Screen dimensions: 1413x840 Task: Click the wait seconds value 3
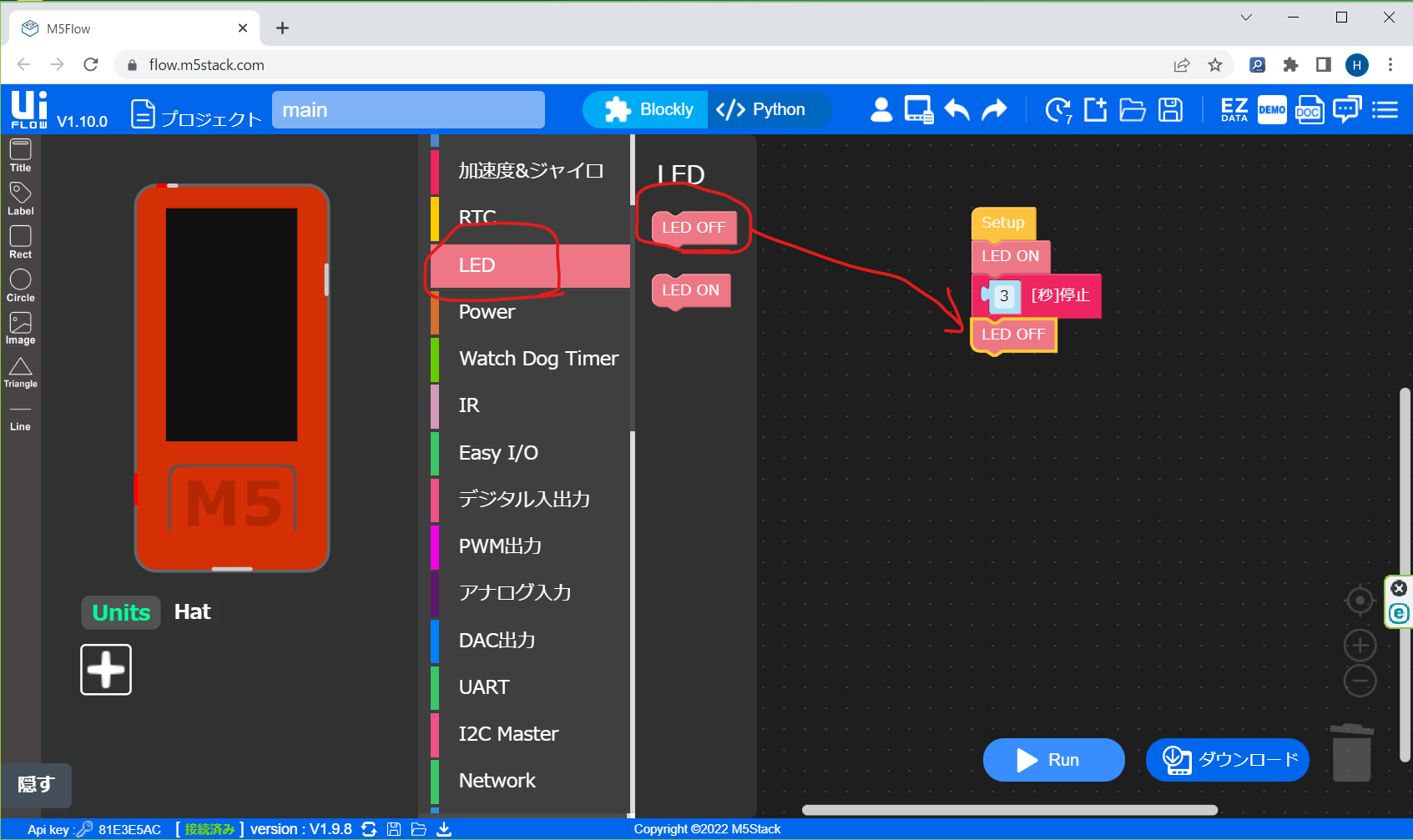click(1004, 296)
